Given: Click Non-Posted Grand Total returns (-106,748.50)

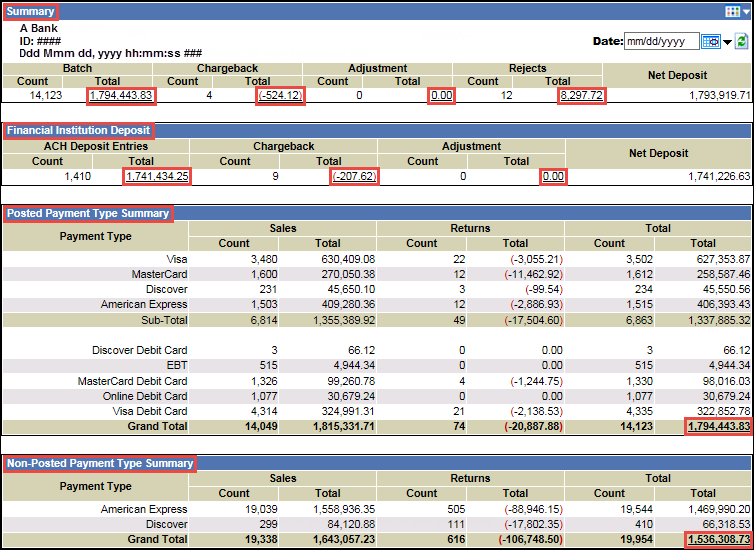Looking at the screenshot, I should pyautogui.click(x=530, y=539).
